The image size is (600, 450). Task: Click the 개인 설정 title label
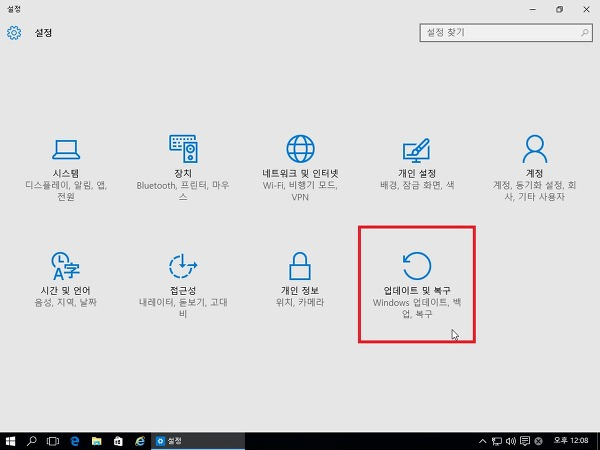coord(417,173)
